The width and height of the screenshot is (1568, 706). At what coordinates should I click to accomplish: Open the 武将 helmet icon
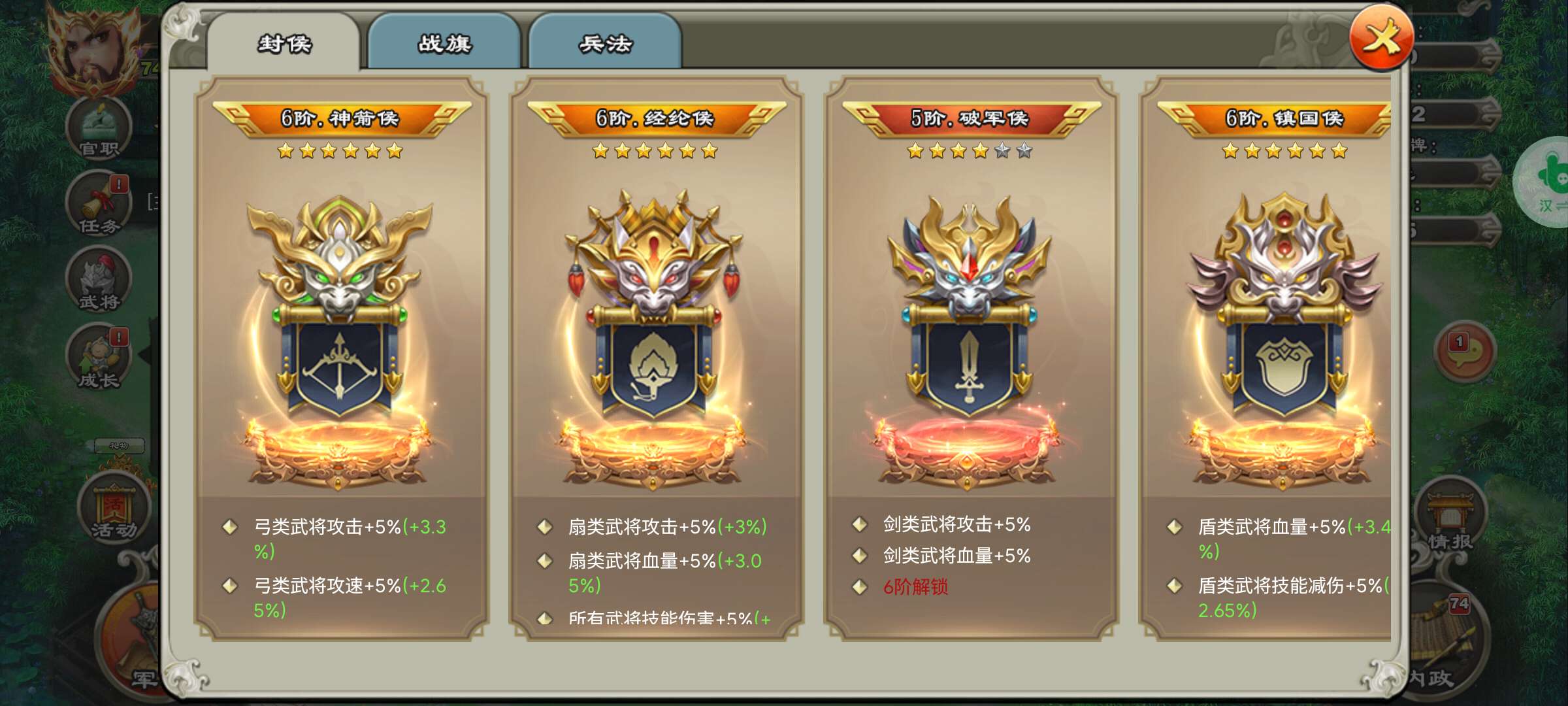tap(99, 279)
